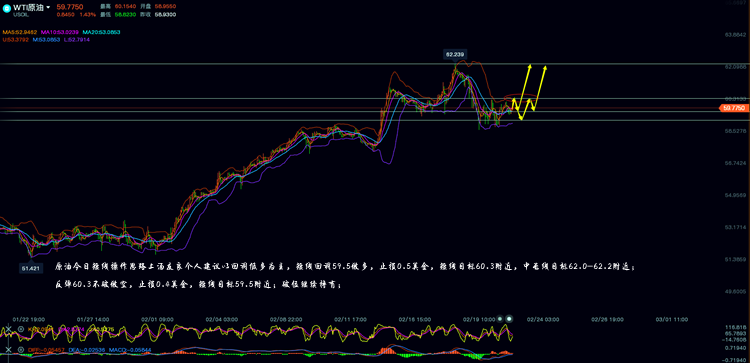Click the MACD value in the MACD legend

click(x=130, y=350)
